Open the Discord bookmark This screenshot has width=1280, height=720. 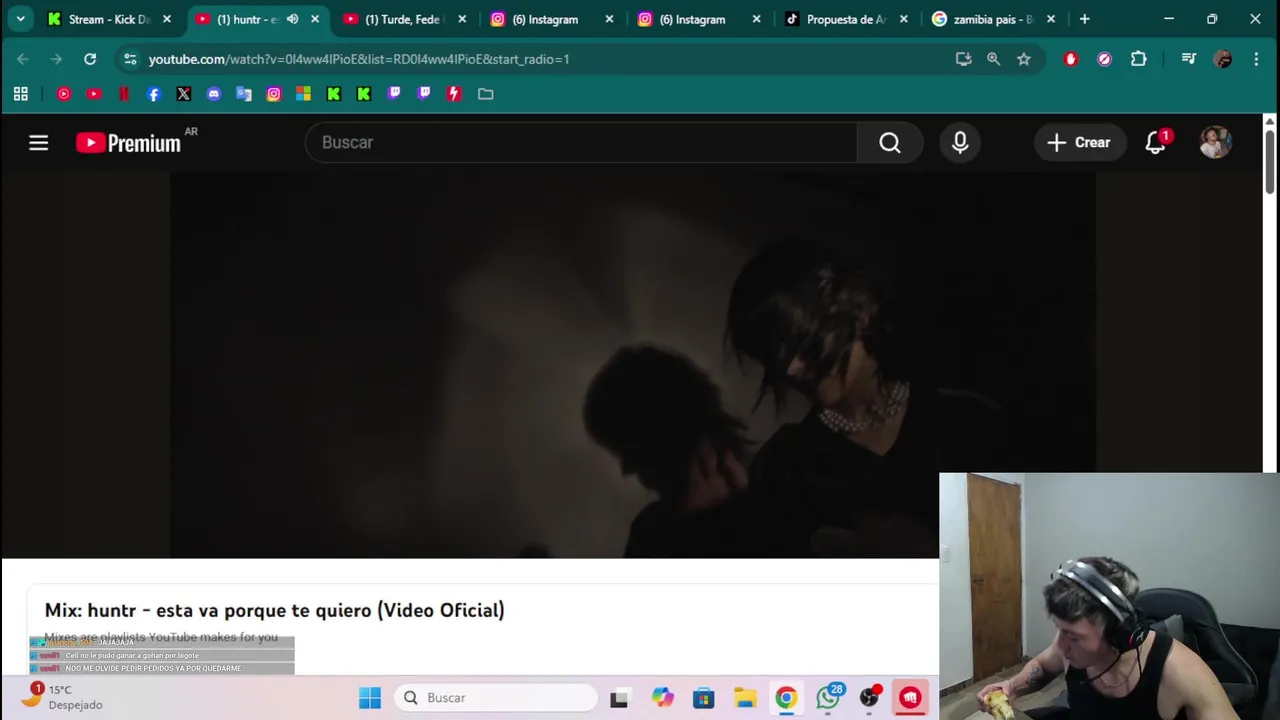214,94
